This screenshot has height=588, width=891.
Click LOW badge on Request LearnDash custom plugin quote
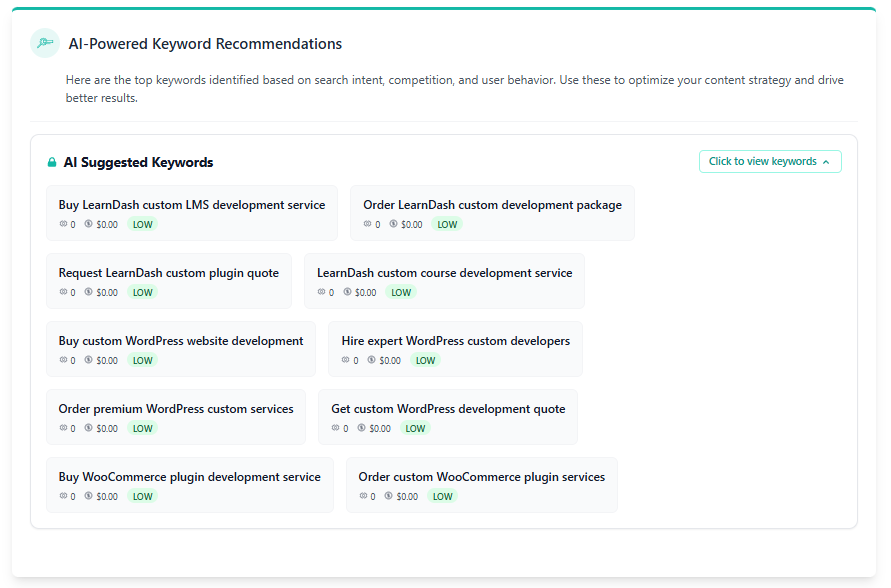click(x=143, y=293)
